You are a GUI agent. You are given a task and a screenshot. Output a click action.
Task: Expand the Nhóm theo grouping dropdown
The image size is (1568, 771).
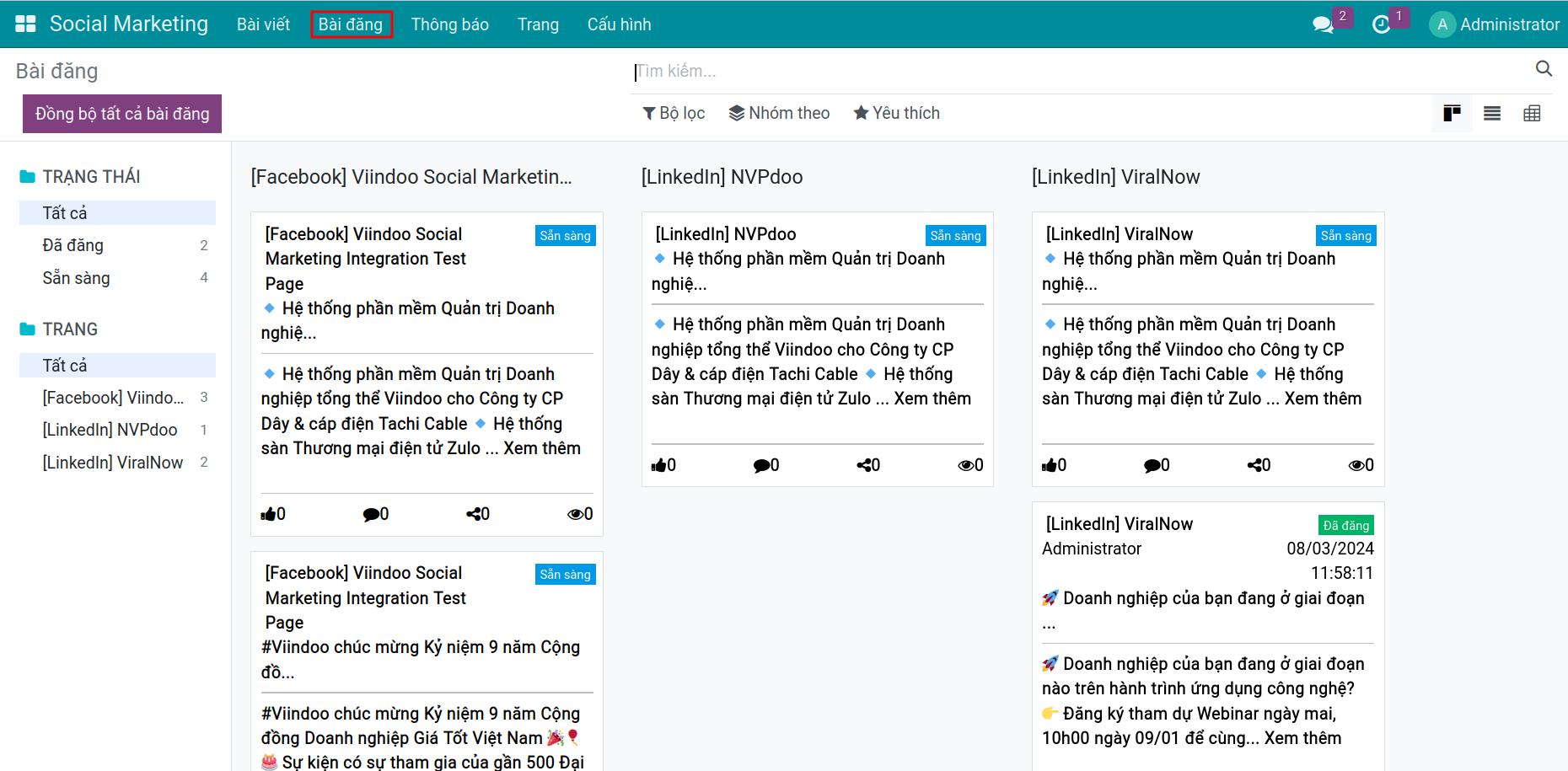(779, 113)
